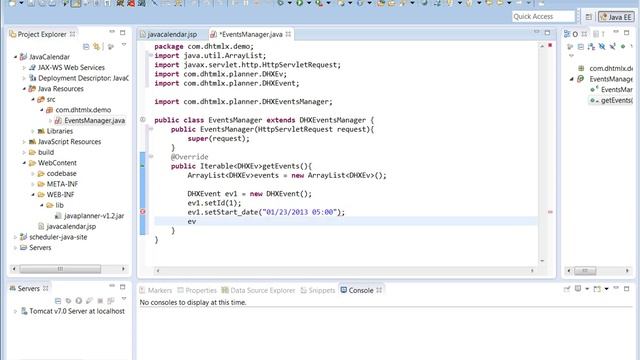Close the EventsManager.java editor tab

click(288, 34)
